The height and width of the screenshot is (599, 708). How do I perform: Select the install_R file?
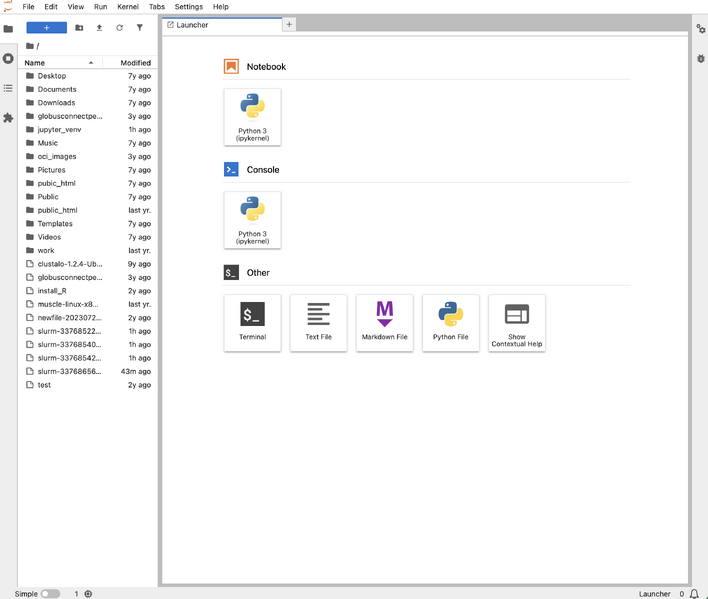(88, 291)
